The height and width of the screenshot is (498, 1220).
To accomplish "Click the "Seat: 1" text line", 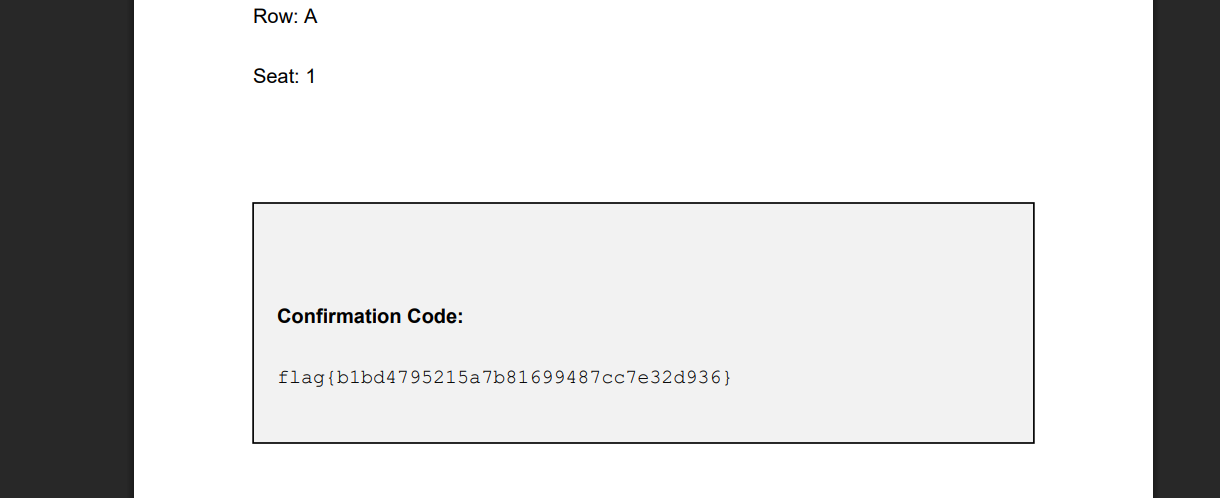I will tap(284, 76).
